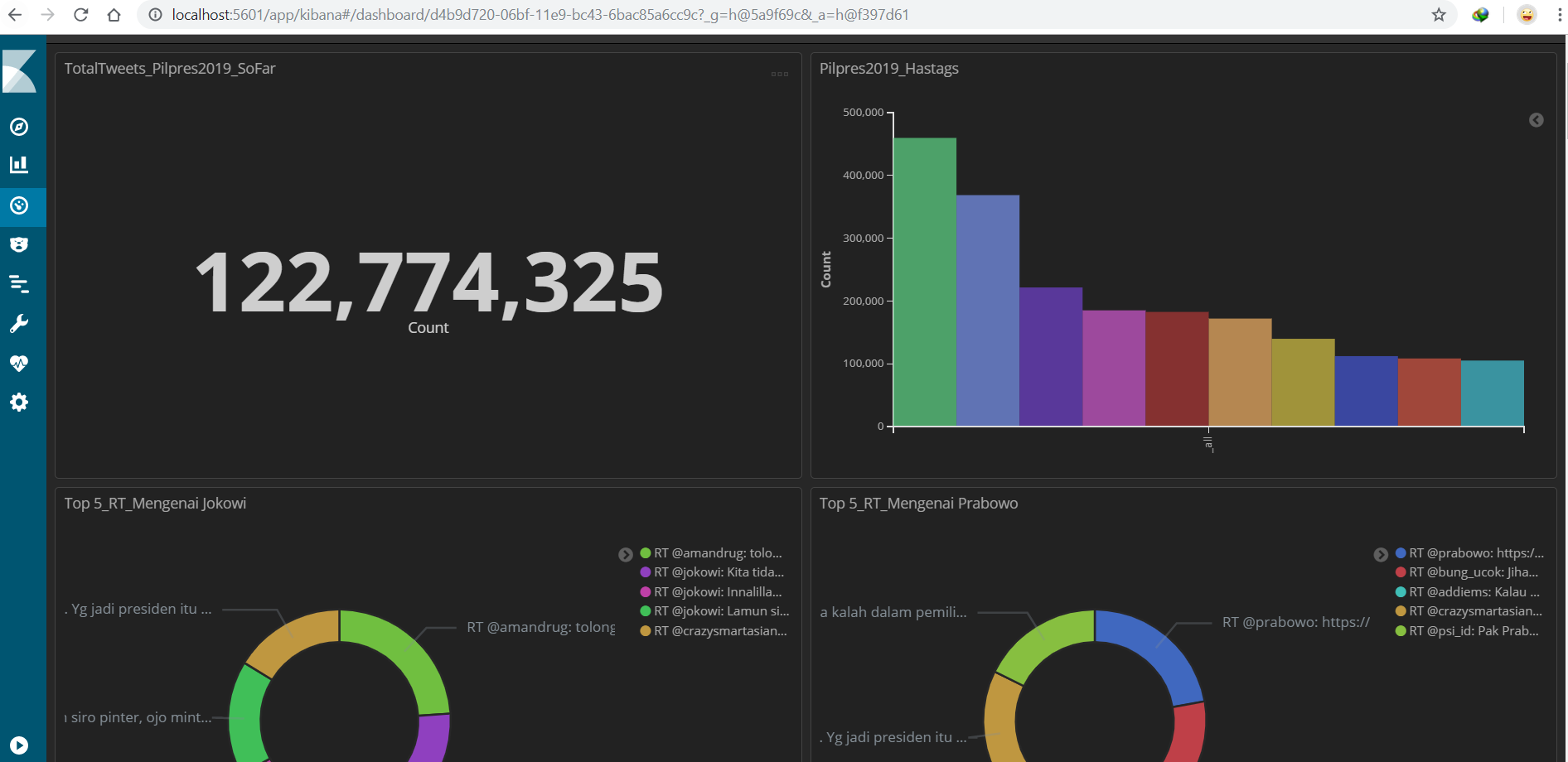Screen dimensions: 1568x762
Task: Click the magenta fourth histogram bar
Action: pos(1114,369)
